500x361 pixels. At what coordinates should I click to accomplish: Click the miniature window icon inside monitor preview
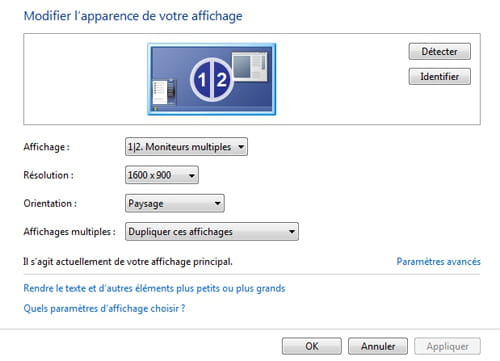click(x=250, y=66)
